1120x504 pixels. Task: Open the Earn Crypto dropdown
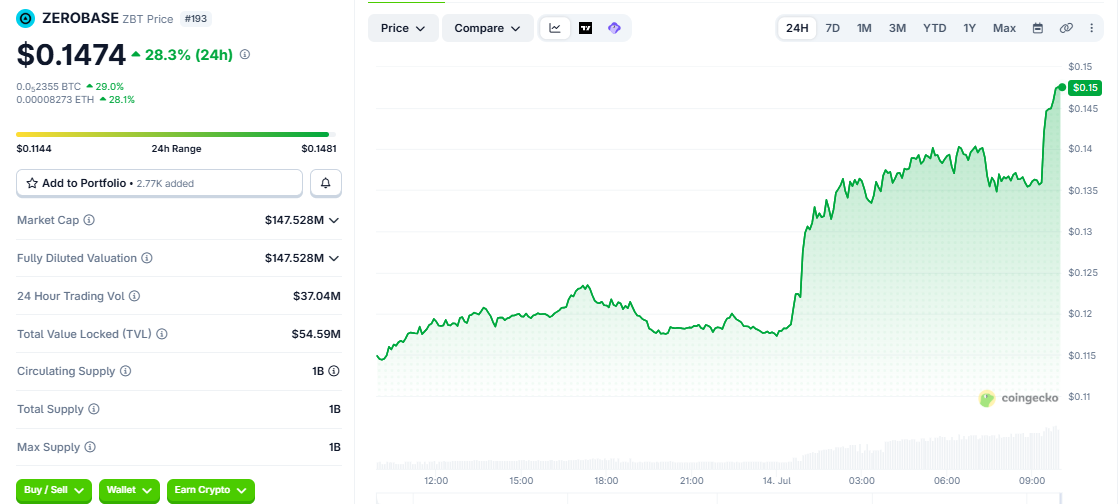(211, 490)
